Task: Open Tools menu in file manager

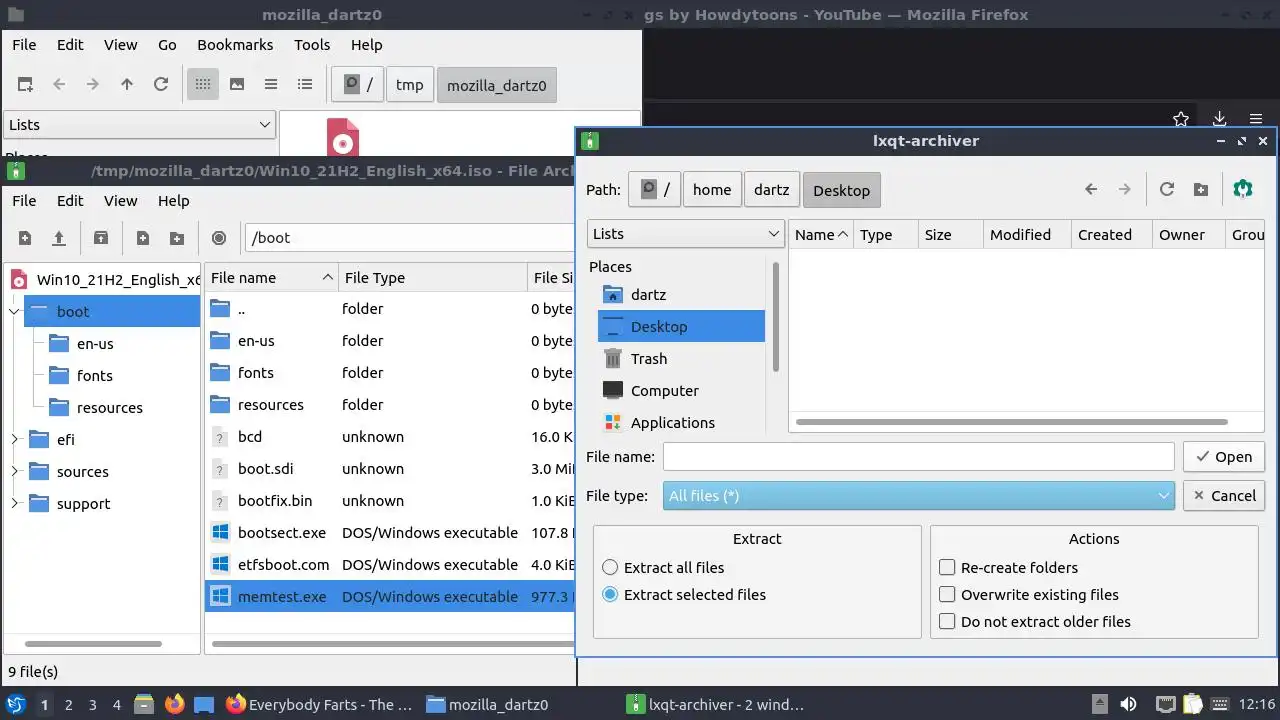Action: coord(312,45)
